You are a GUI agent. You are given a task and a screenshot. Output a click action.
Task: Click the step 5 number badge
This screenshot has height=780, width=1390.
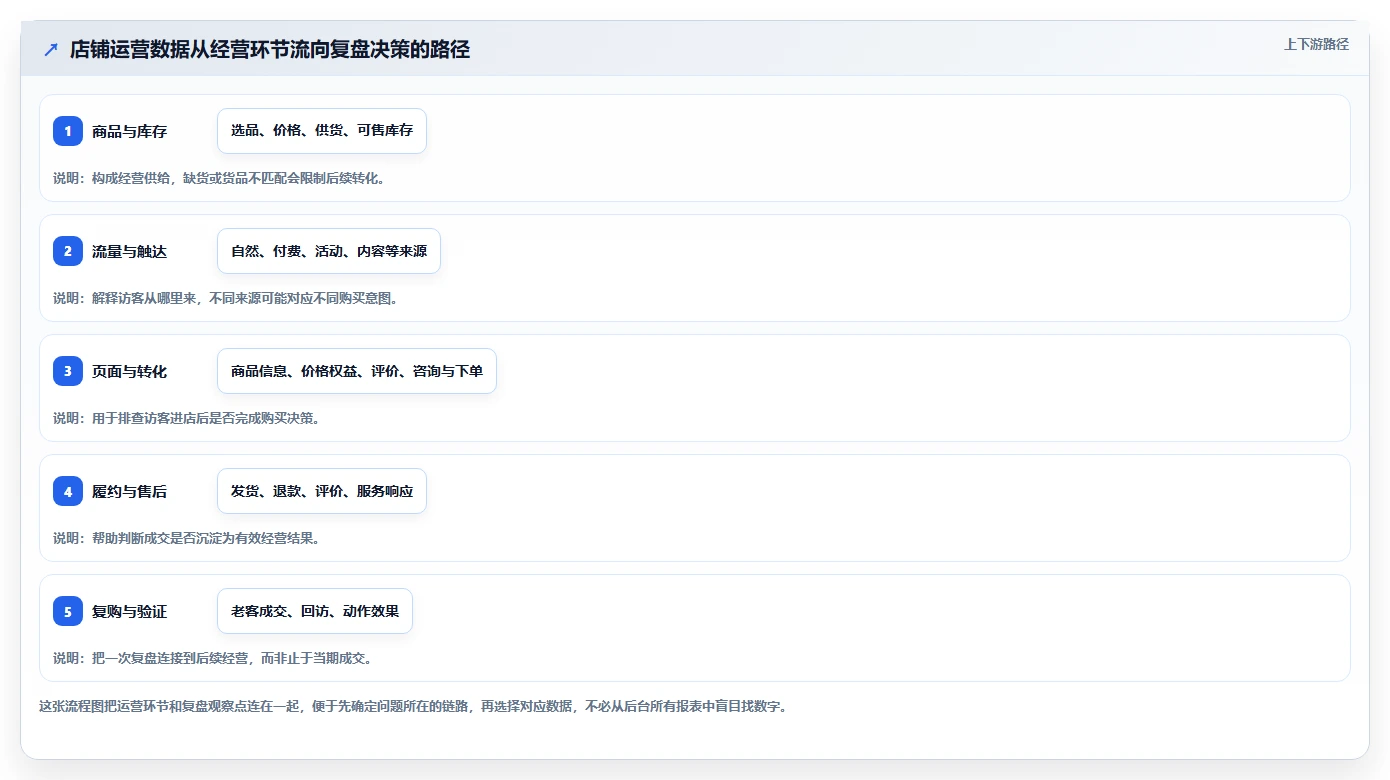tap(68, 611)
